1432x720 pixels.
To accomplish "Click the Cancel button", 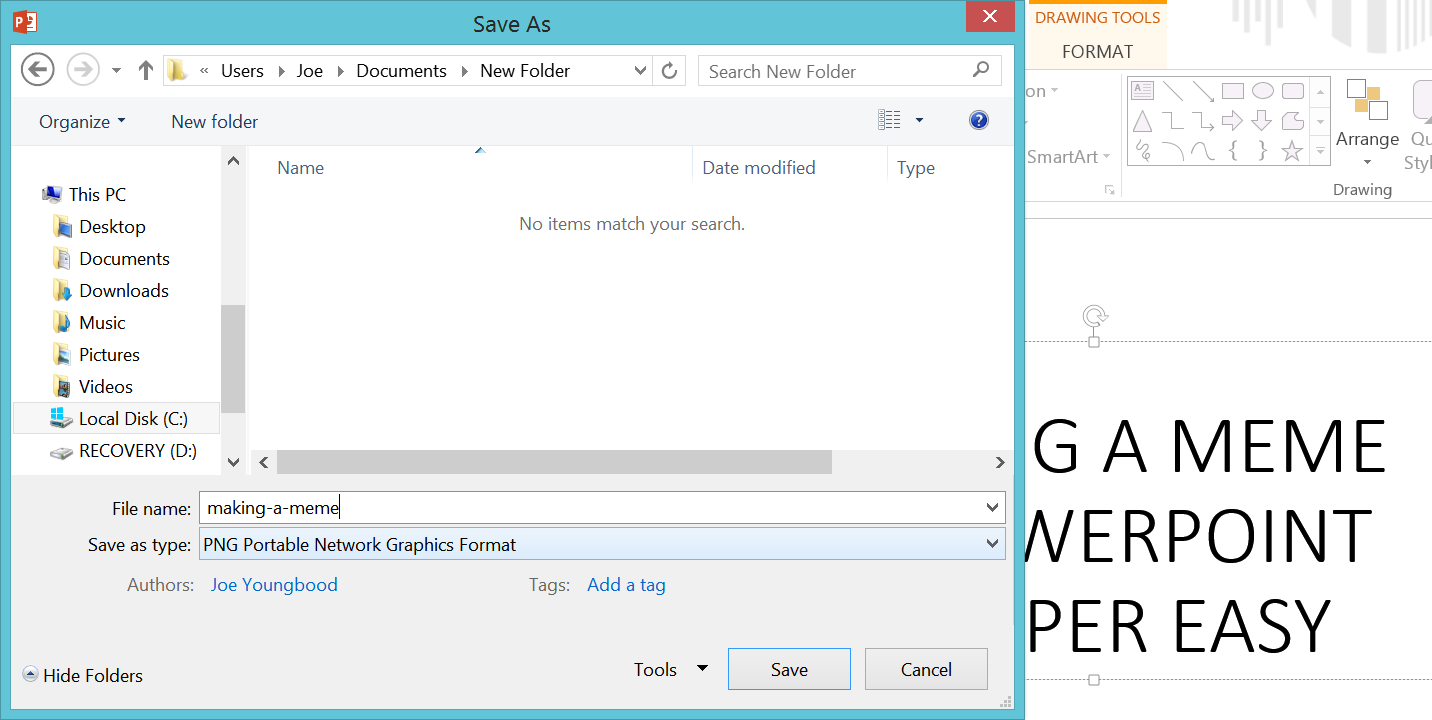I will coord(926,669).
